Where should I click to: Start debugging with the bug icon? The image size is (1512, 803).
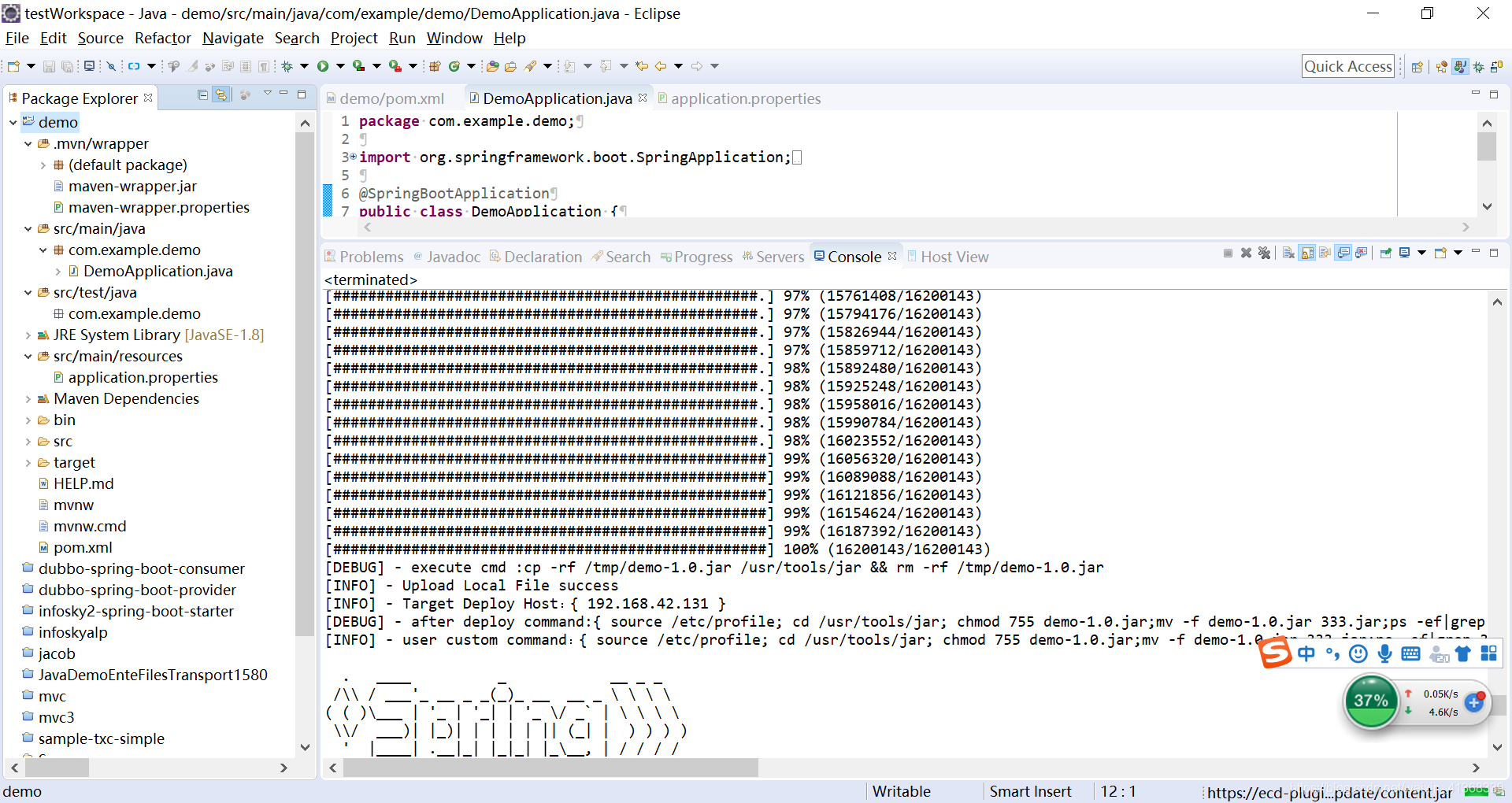287,66
